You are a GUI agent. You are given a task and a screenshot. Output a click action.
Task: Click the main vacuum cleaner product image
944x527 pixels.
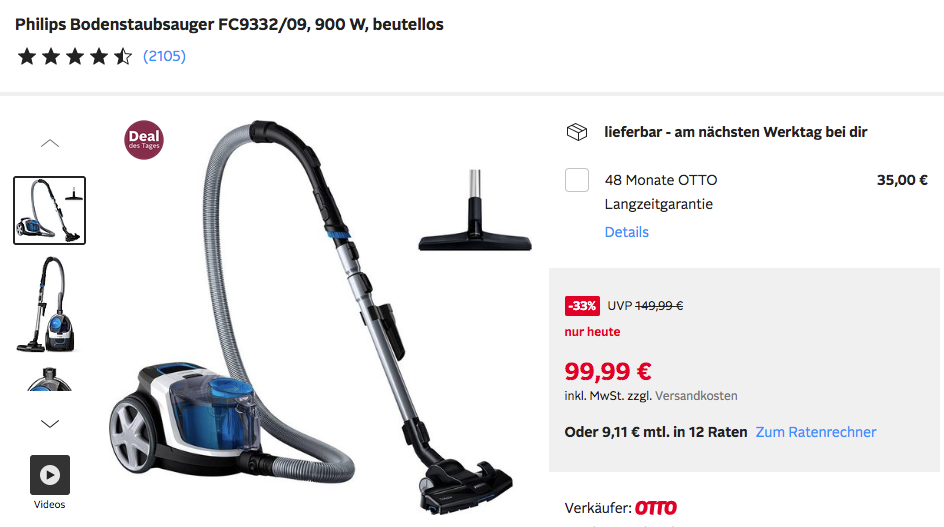click(x=311, y=317)
